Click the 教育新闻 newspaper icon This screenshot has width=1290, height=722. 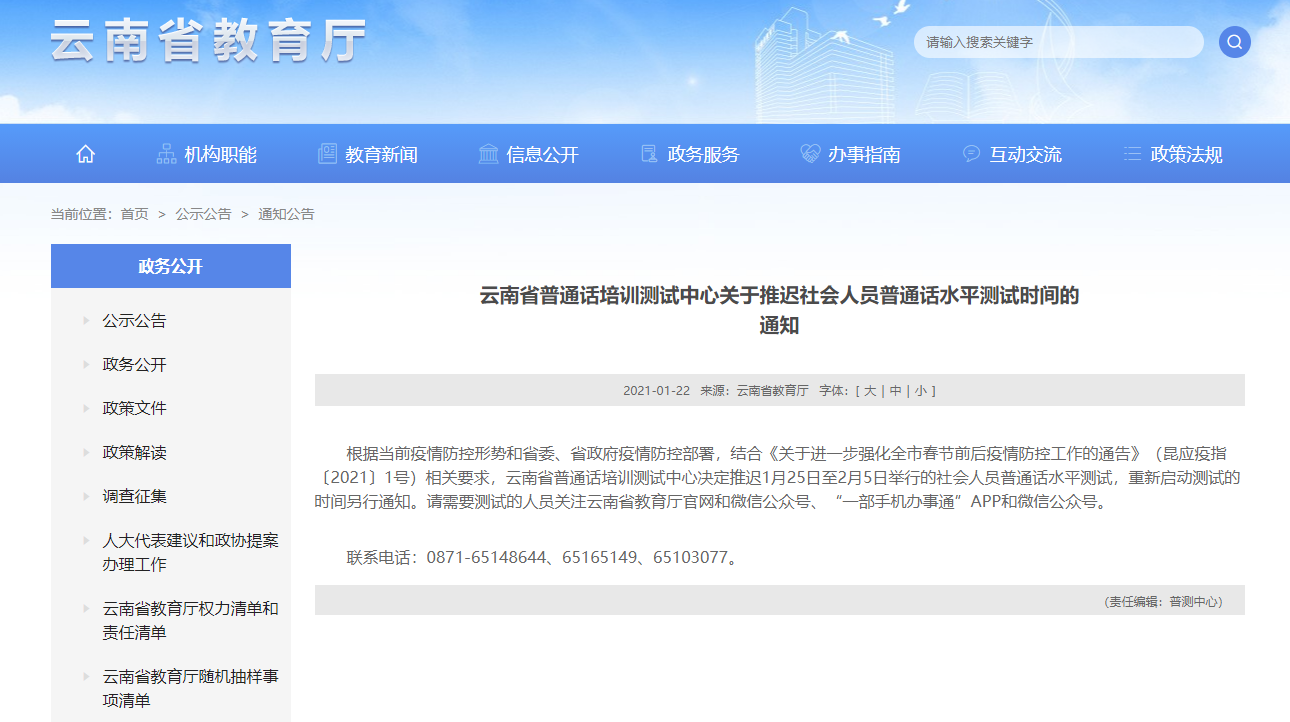click(x=327, y=154)
